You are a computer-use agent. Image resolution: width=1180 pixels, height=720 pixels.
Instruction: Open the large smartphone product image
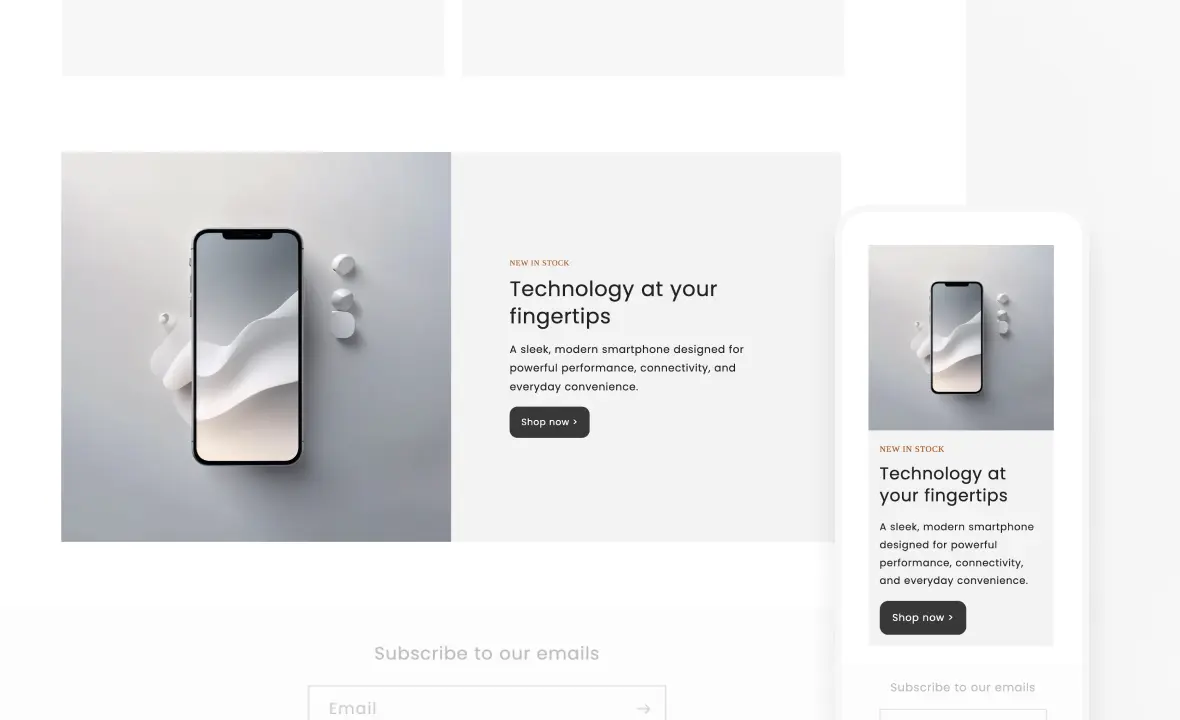click(x=256, y=347)
